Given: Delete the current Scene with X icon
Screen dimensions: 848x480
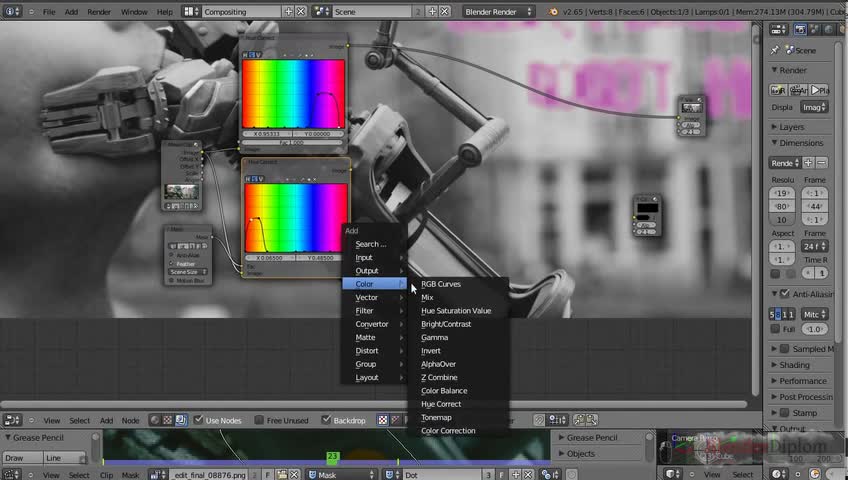Looking at the screenshot, I should (x=445, y=11).
